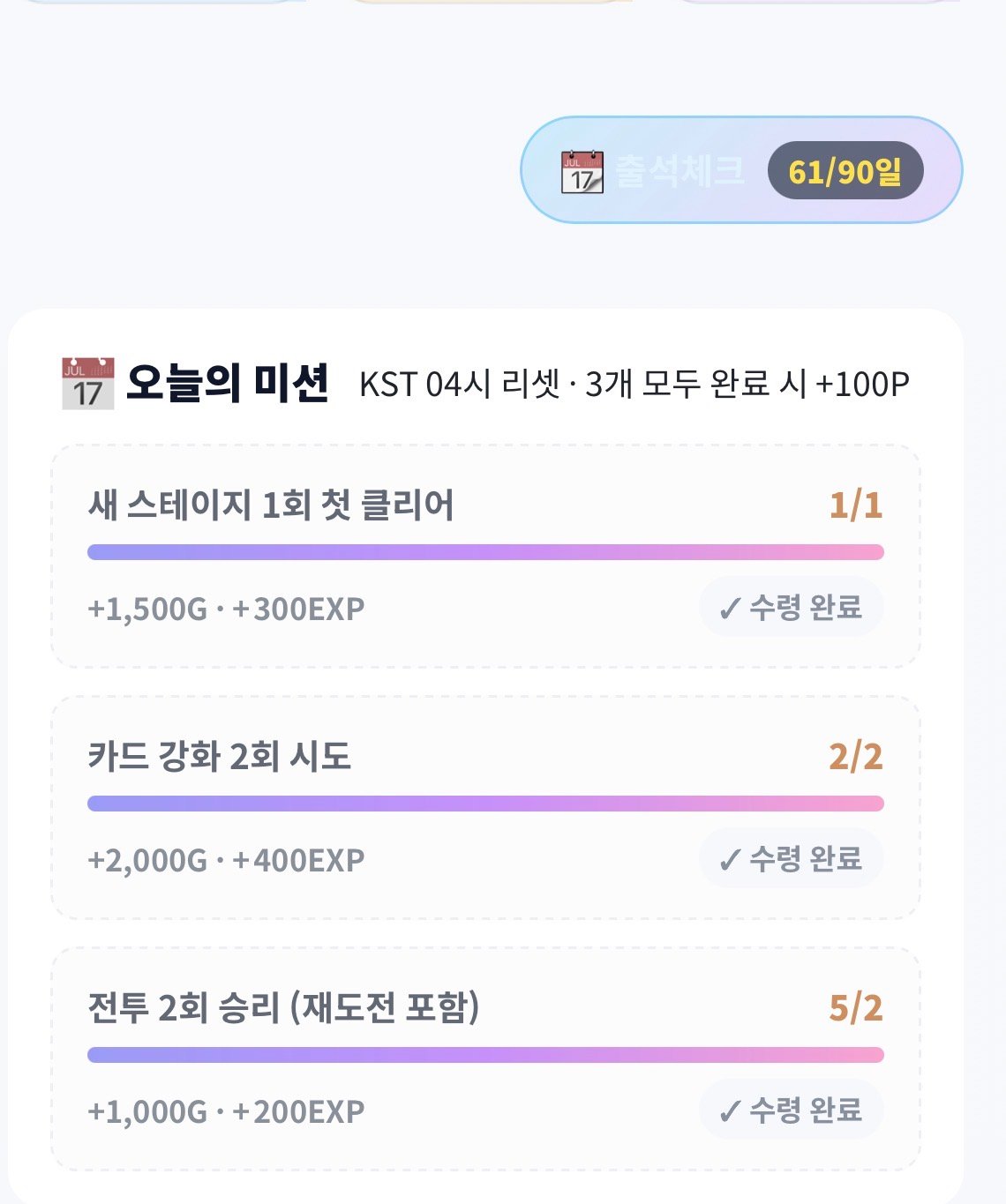Image resolution: width=1006 pixels, height=1204 pixels.
Task: Click the 2/2 progress counter
Action: (x=856, y=757)
